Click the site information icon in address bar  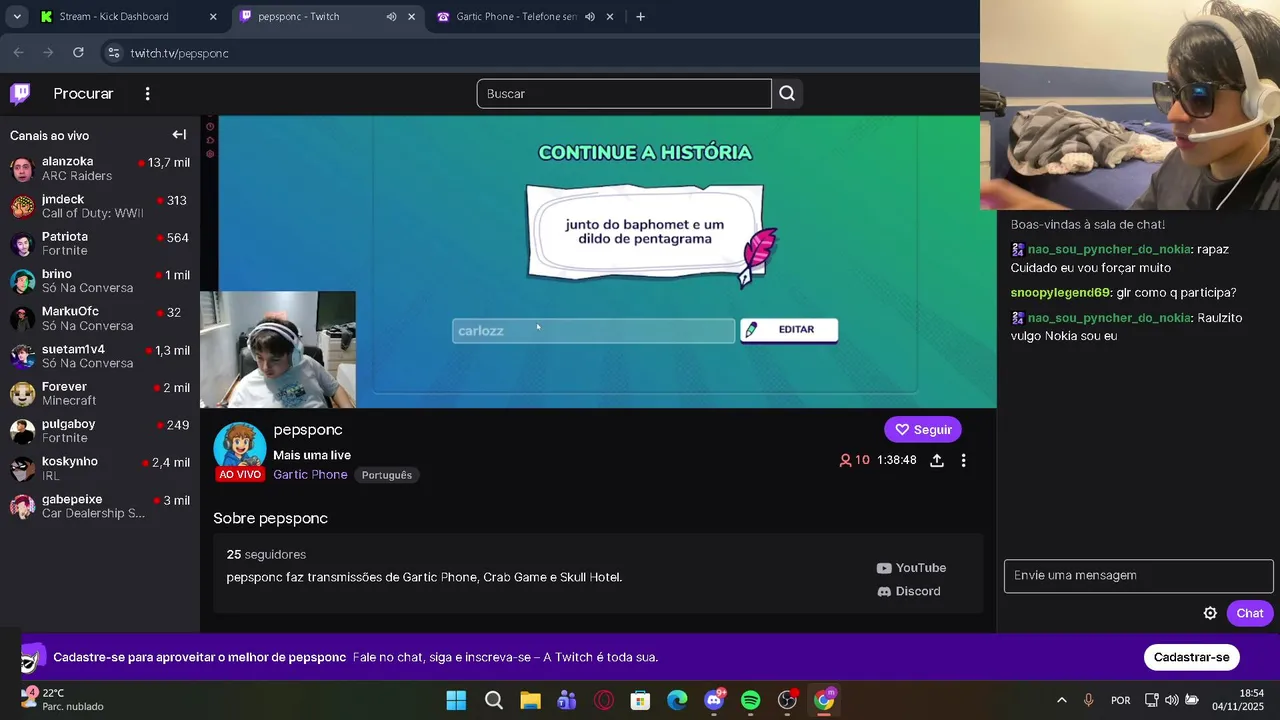click(x=113, y=53)
